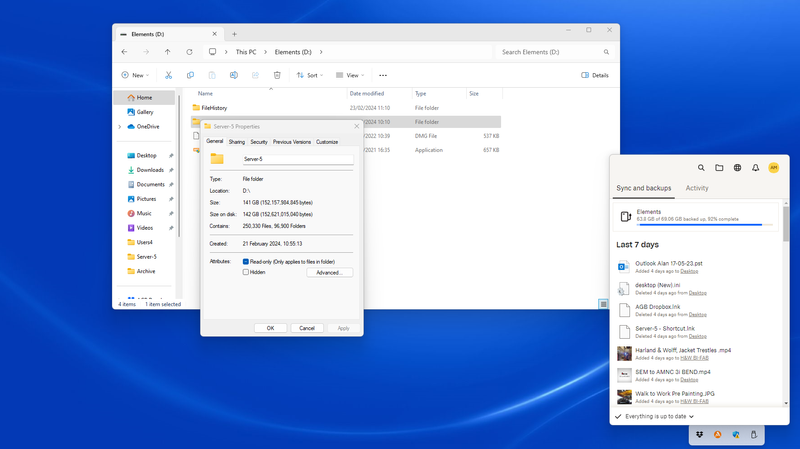
Task: Expand the chevron after Elements (D:) in address bar
Action: 321,52
